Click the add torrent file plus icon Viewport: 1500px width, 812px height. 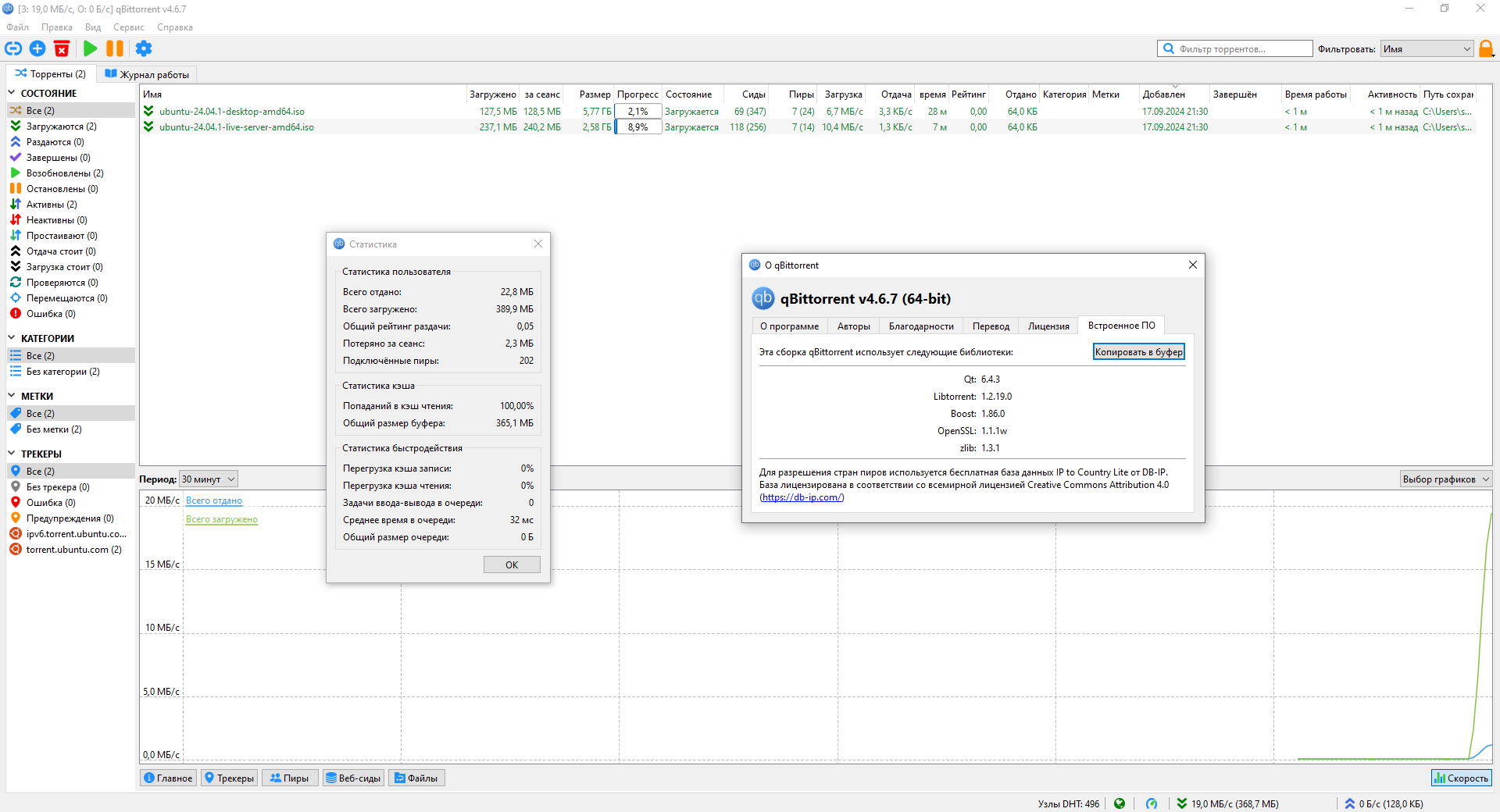click(37, 48)
